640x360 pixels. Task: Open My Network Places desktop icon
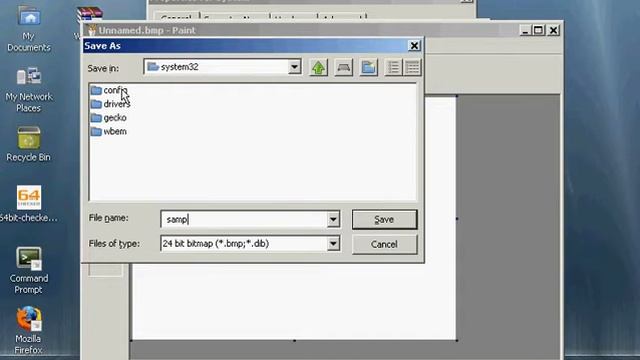point(29,90)
